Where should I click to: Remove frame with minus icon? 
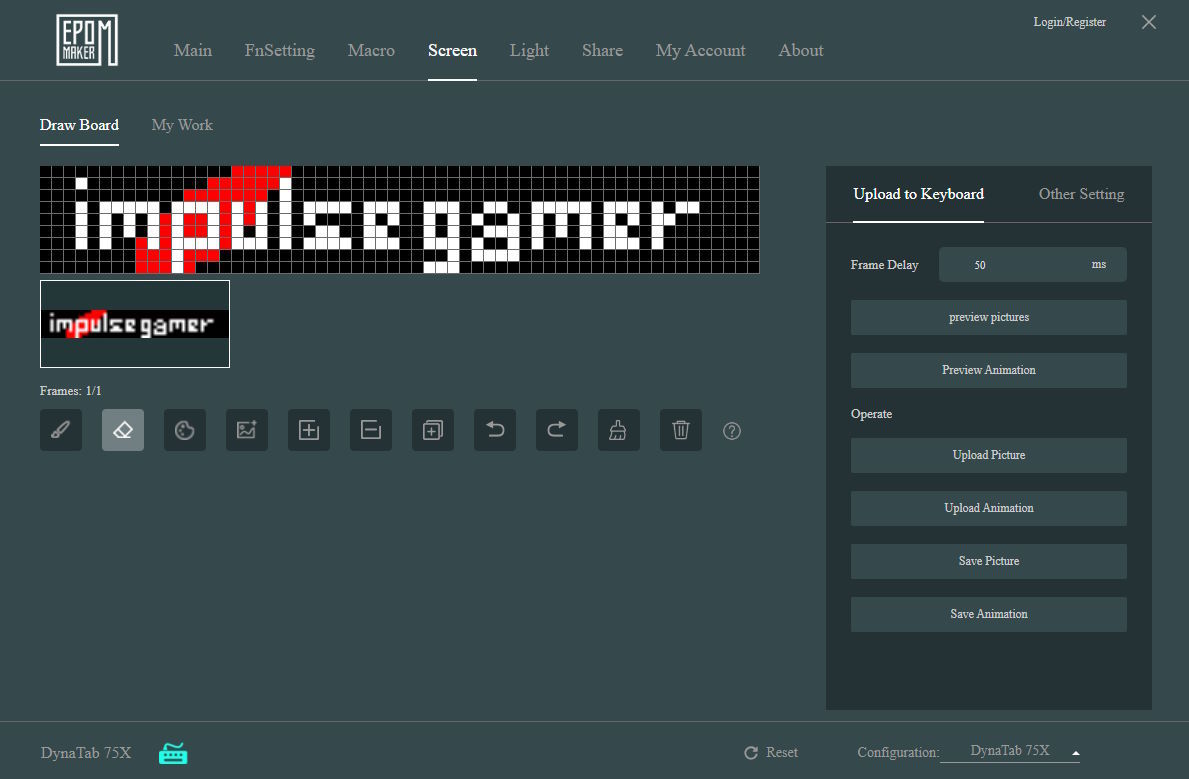[x=371, y=430]
